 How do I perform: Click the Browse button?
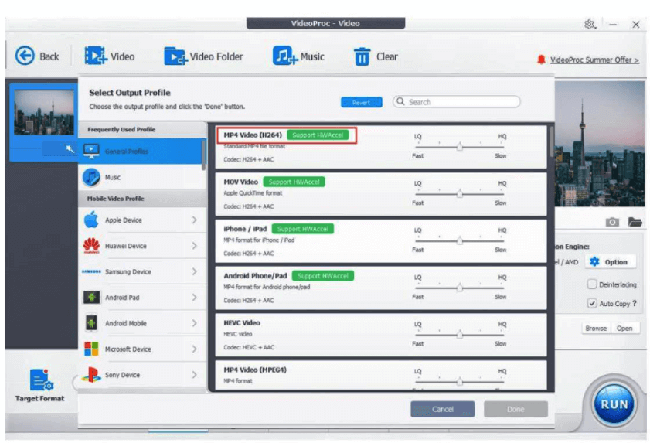(596, 328)
